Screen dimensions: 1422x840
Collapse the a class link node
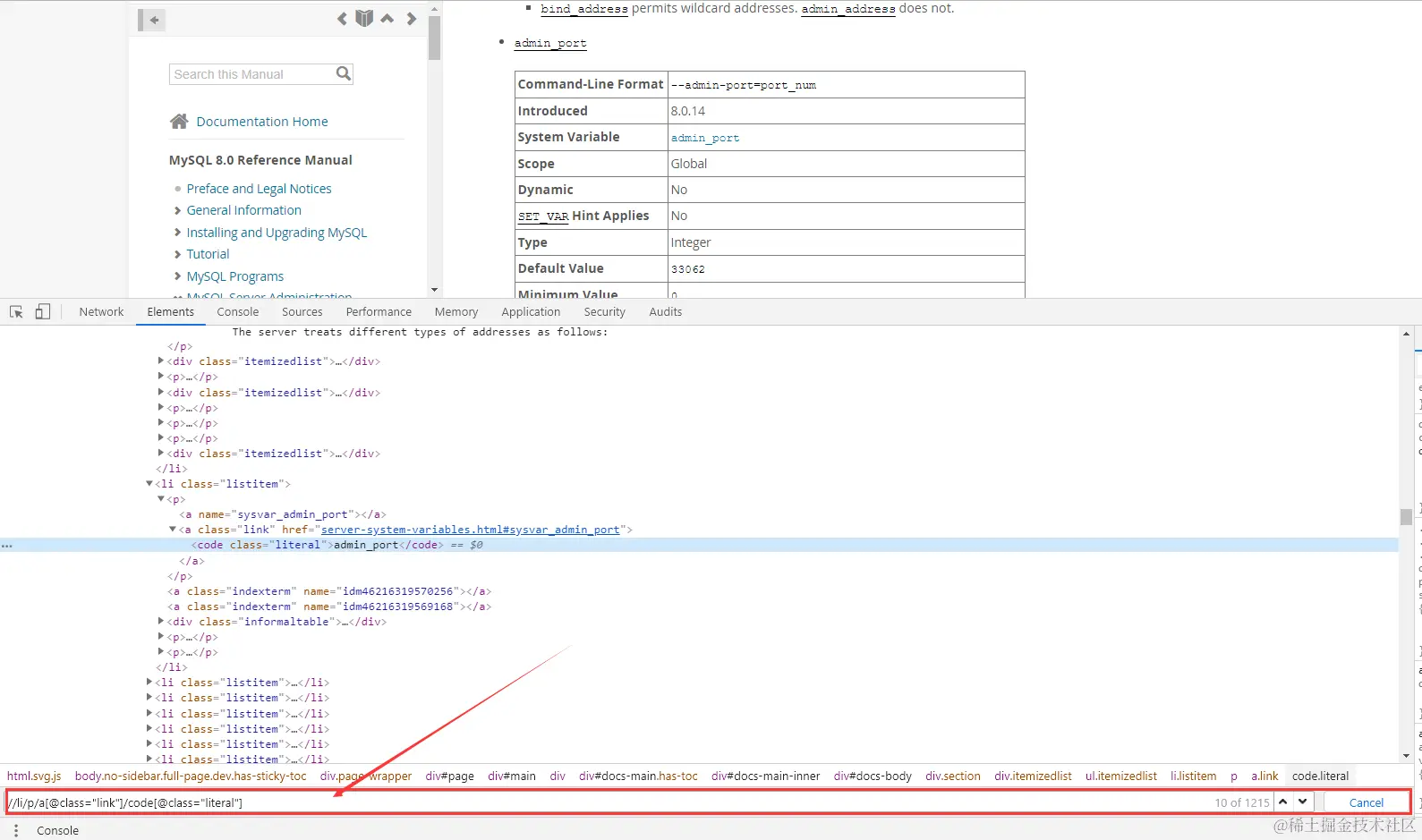pyautogui.click(x=173, y=530)
